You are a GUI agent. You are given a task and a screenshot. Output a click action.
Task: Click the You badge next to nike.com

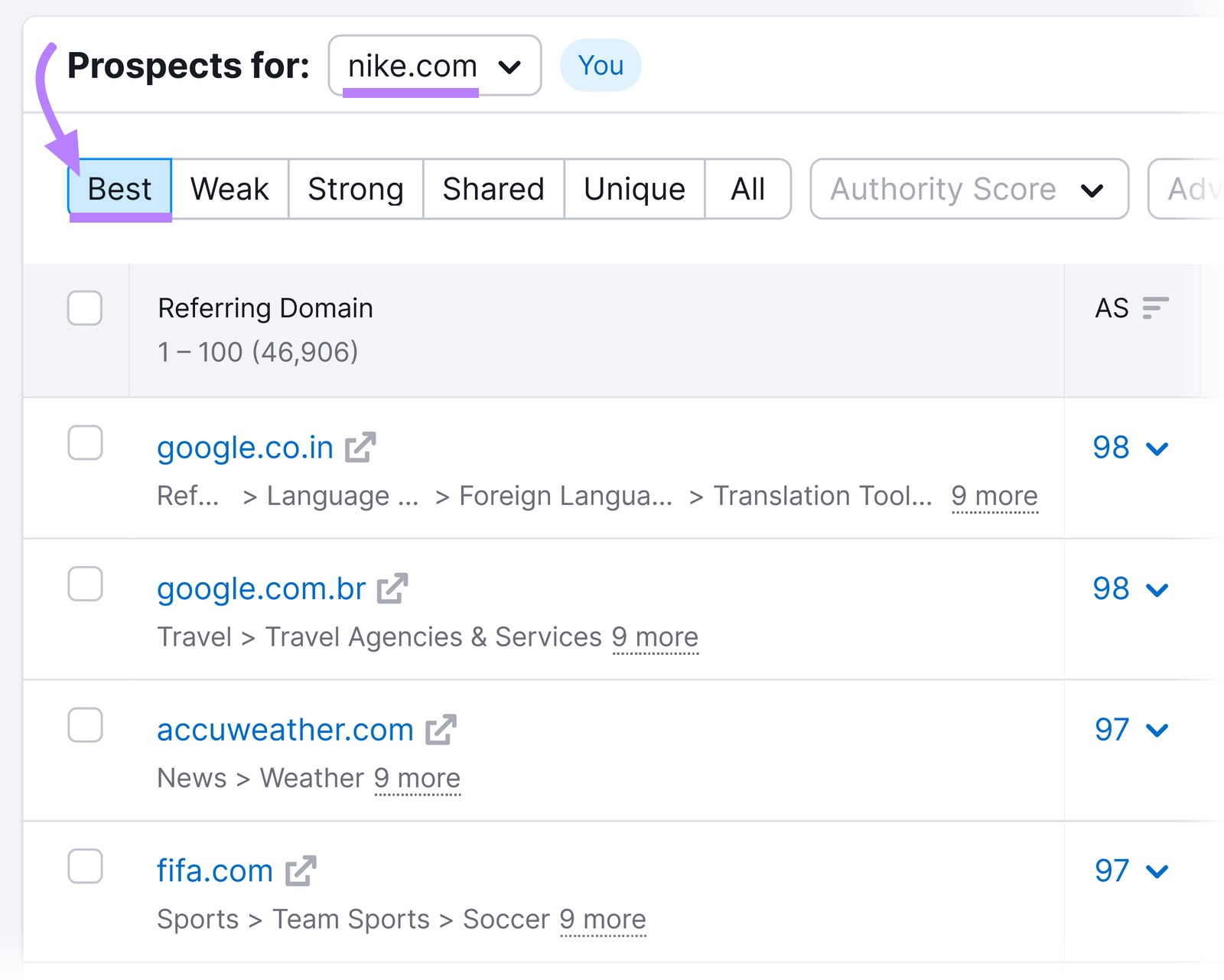601,66
